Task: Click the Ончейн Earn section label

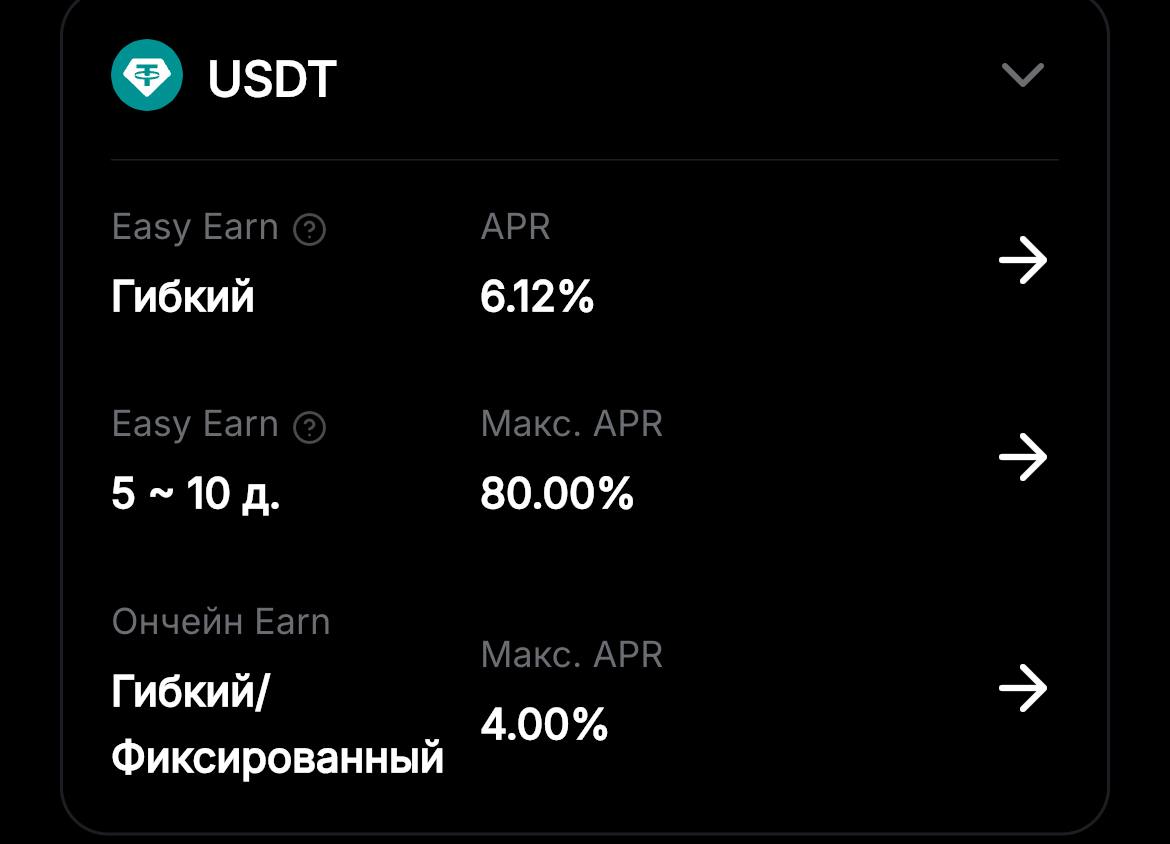Action: 222,622
